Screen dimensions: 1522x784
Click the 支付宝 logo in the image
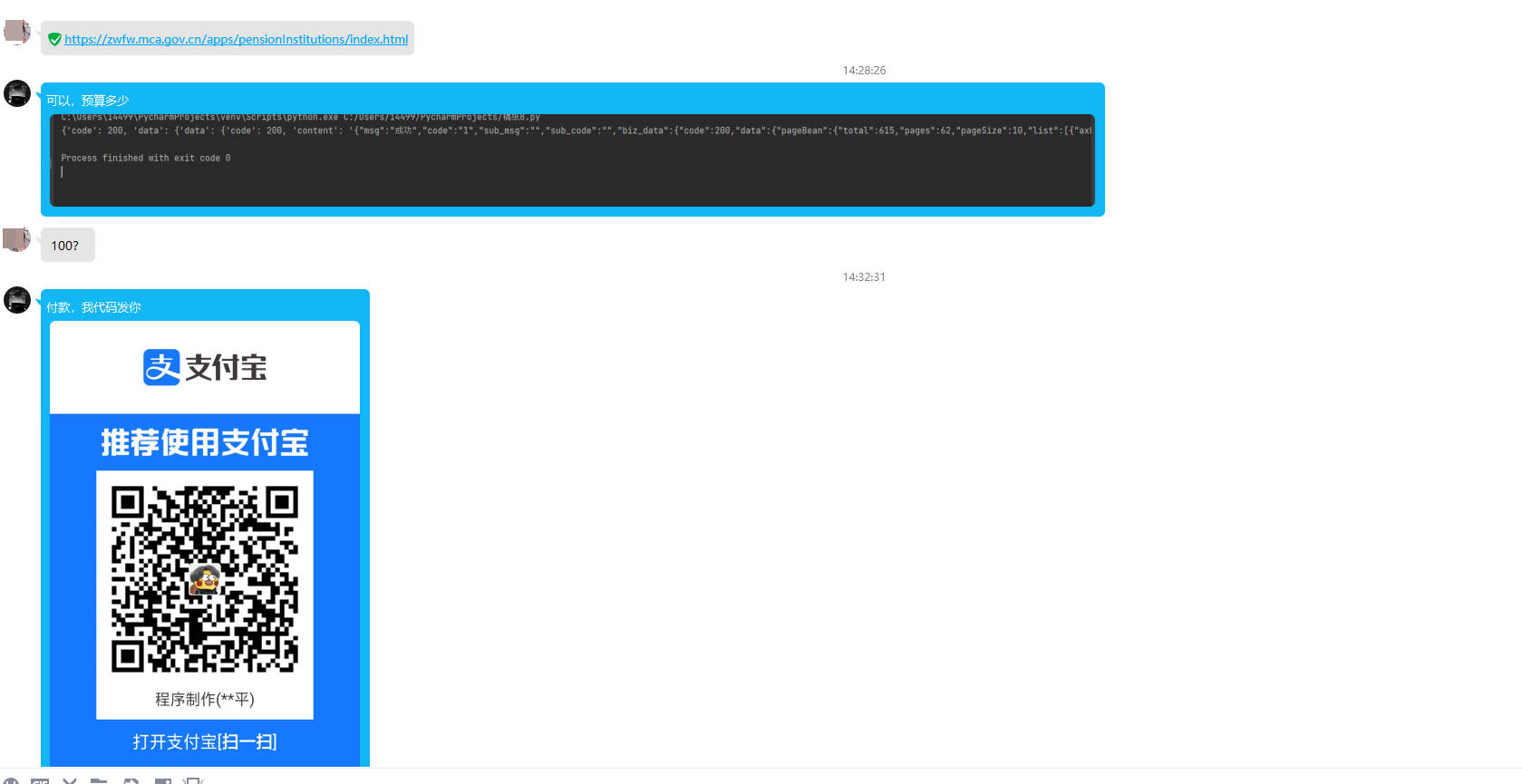(x=205, y=367)
